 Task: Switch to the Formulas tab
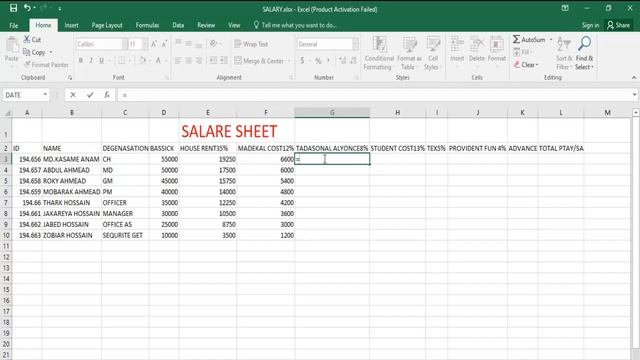(147, 25)
